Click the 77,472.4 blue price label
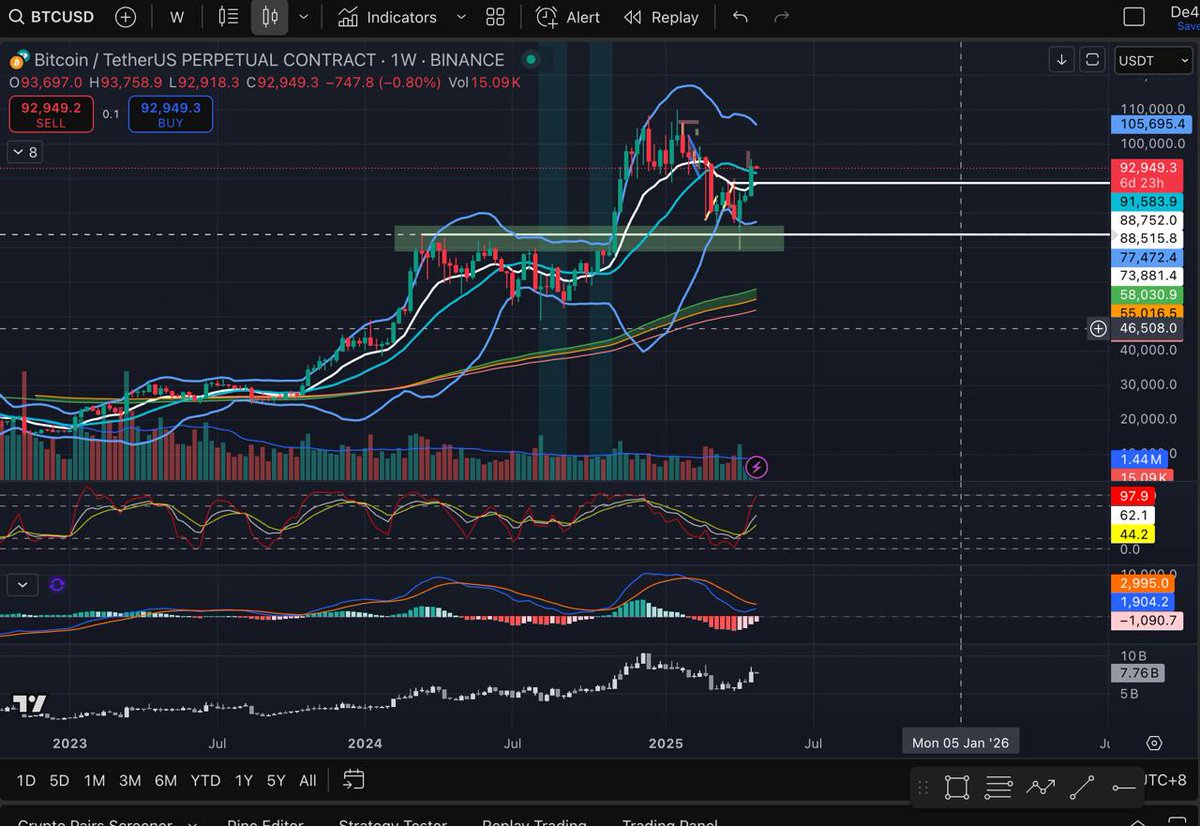 (1147, 257)
